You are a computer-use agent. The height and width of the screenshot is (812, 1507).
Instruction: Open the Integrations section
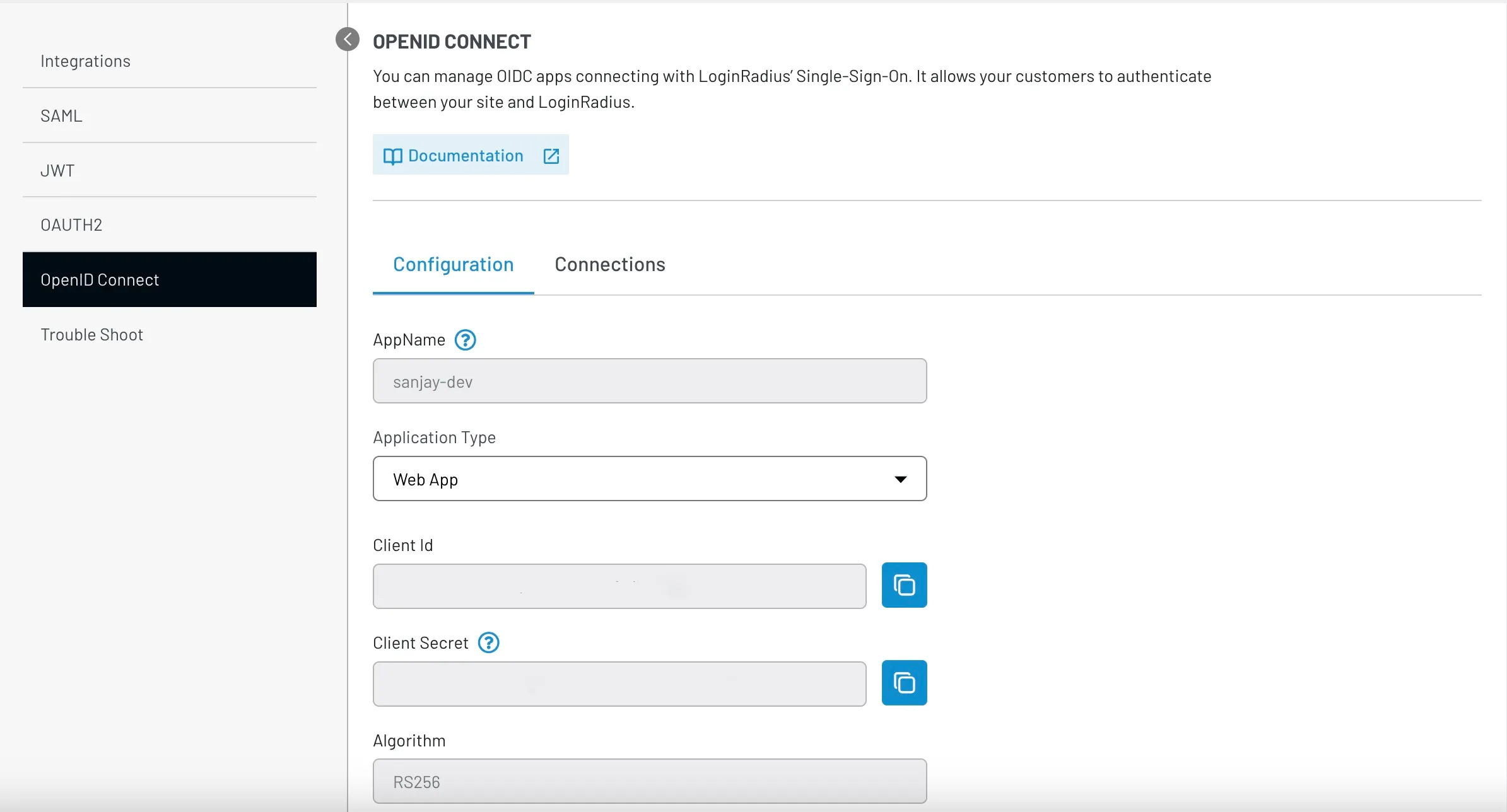click(85, 61)
